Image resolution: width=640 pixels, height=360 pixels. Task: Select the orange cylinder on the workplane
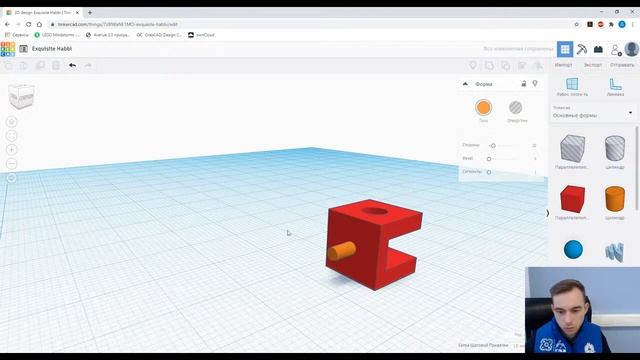pos(342,251)
